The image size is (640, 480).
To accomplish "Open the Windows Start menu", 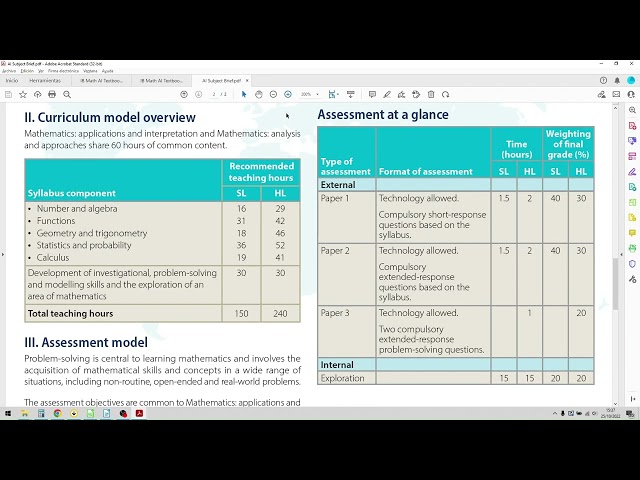I will click(8, 413).
